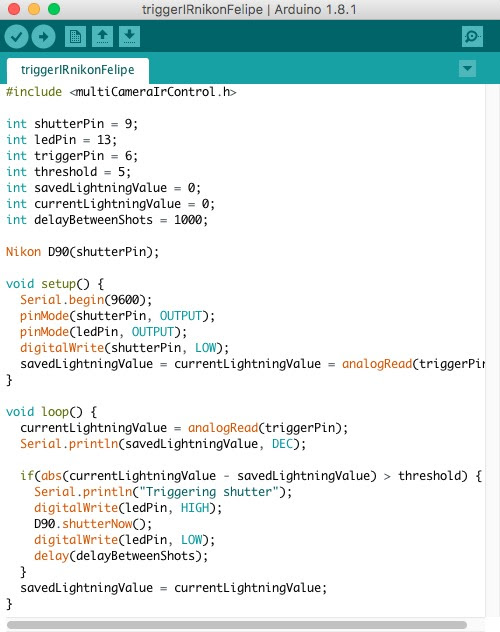Click 'int threshold = 5;' line

coord(68,172)
